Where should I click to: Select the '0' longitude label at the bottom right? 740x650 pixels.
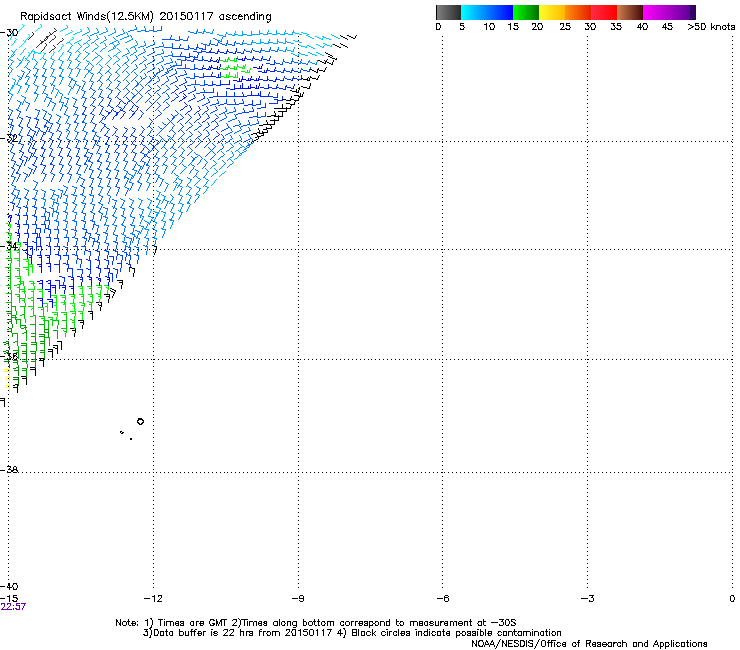pos(732,599)
